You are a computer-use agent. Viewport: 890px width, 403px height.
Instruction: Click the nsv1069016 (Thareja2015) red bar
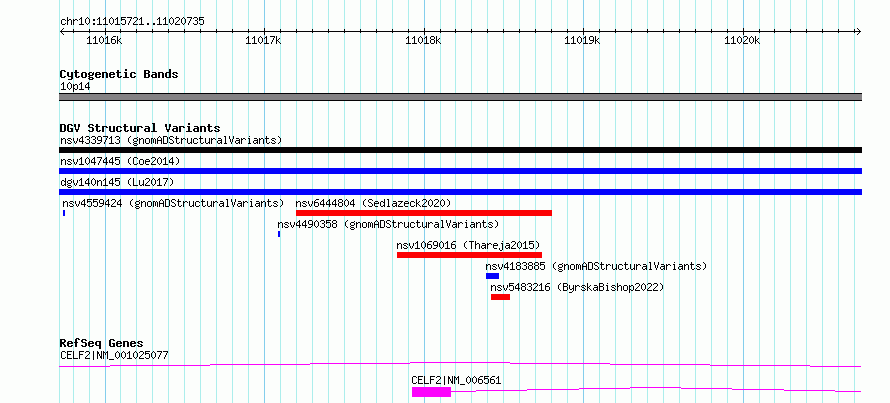469,255
